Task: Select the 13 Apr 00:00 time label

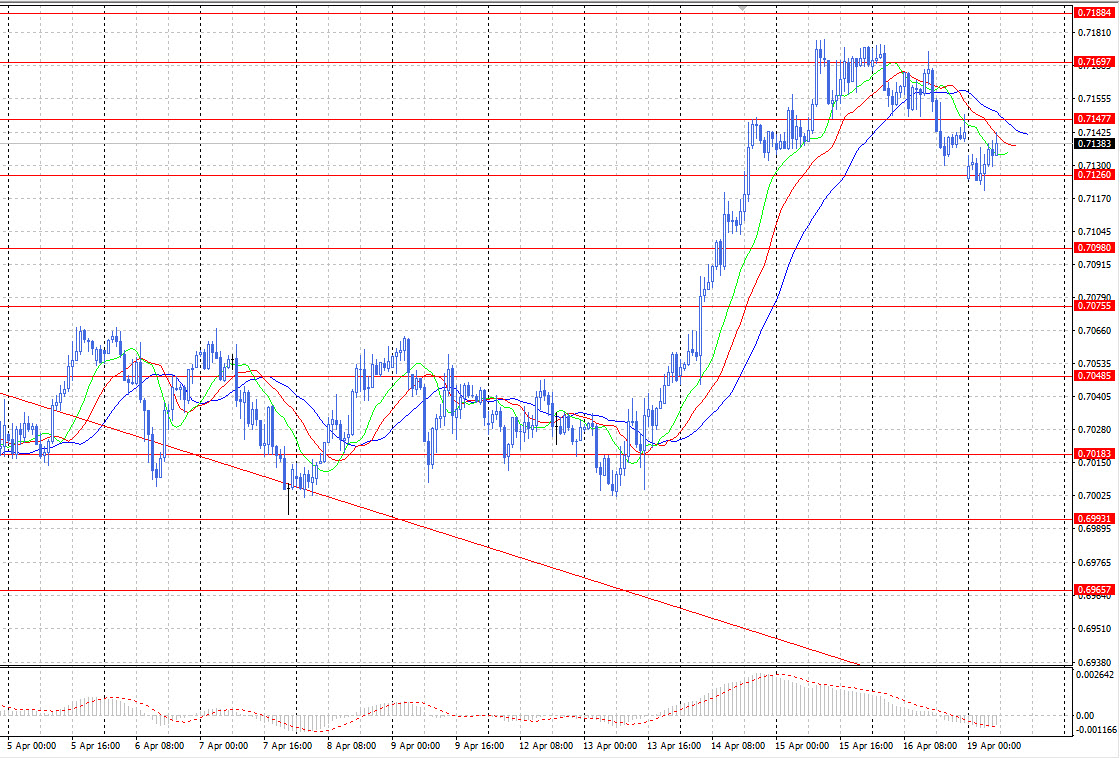Action: click(610, 746)
